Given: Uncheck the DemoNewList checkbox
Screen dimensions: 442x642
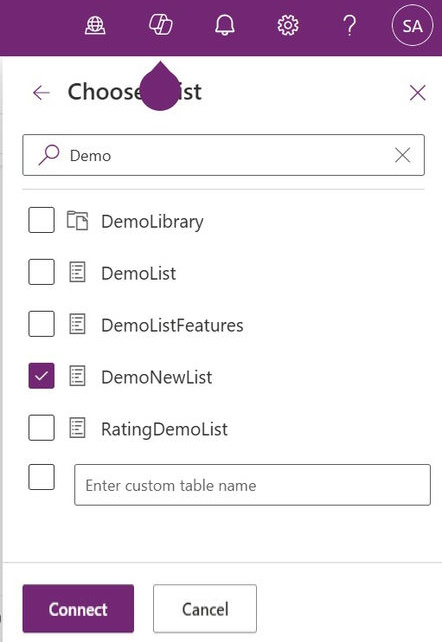Looking at the screenshot, I should [41, 375].
